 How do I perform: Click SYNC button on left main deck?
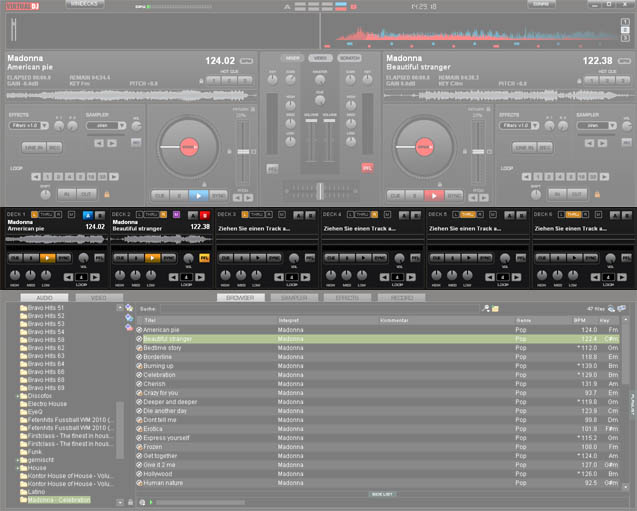218,196
